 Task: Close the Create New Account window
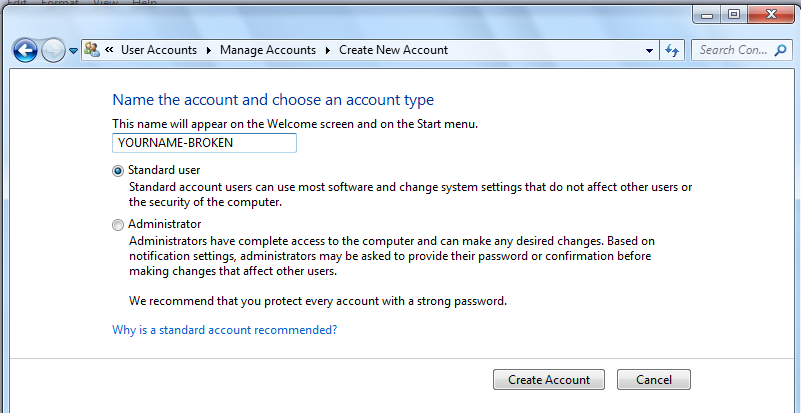[771, 14]
